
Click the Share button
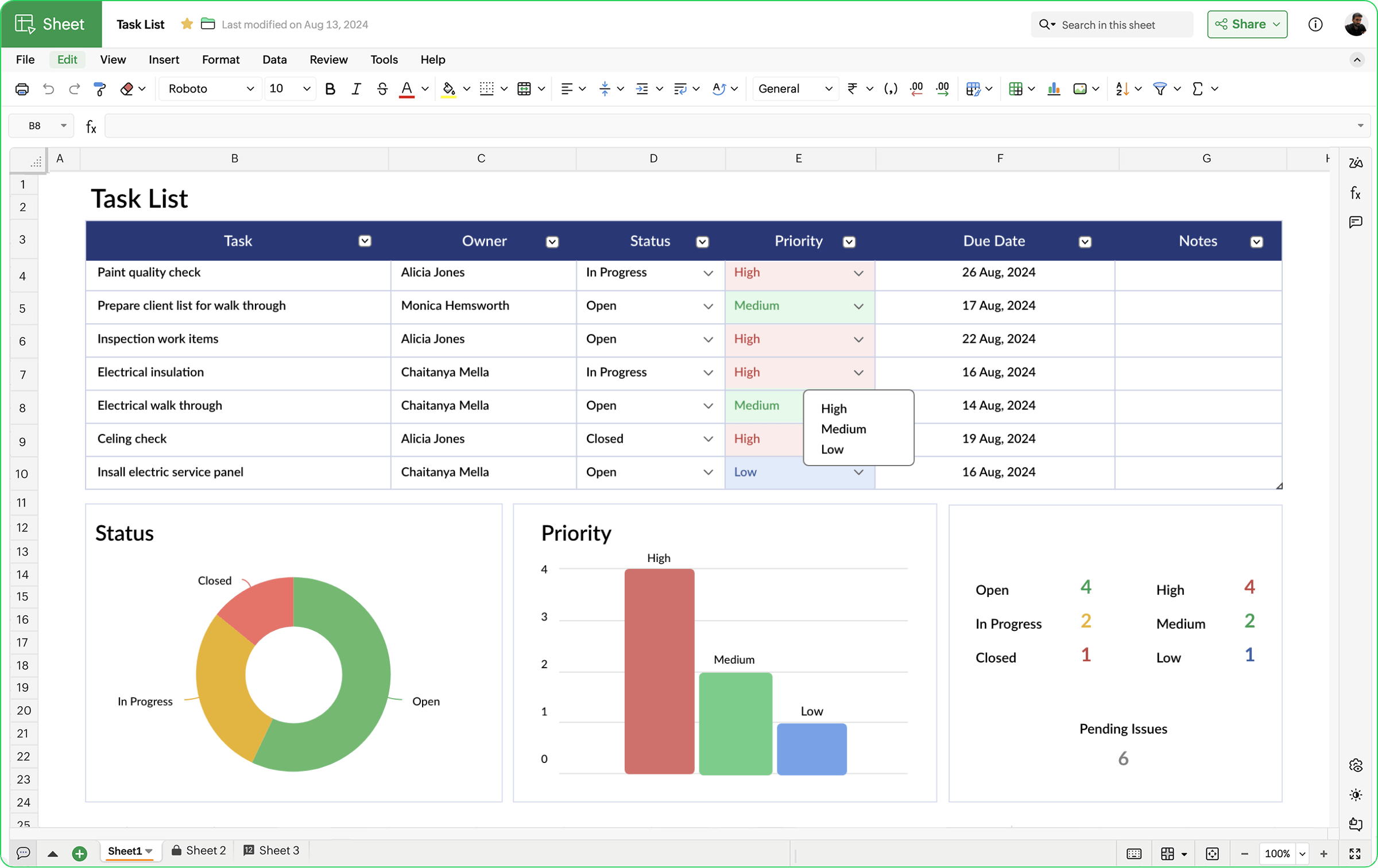(1247, 24)
